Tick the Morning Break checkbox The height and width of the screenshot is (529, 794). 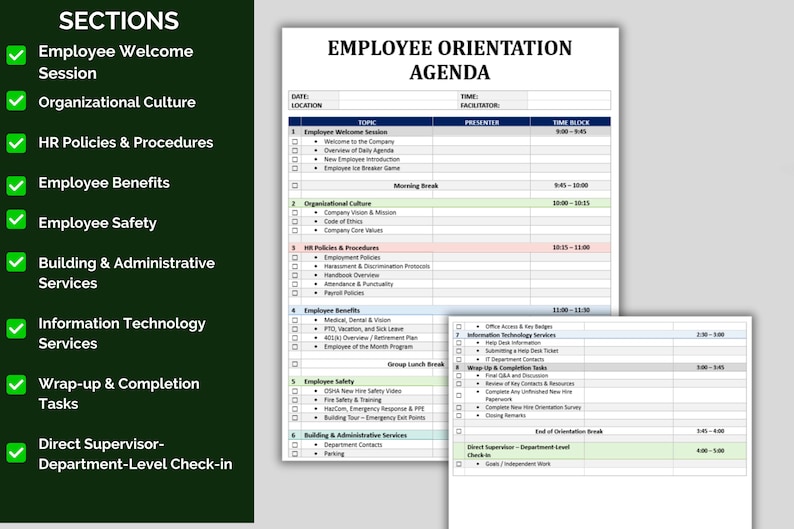295,185
